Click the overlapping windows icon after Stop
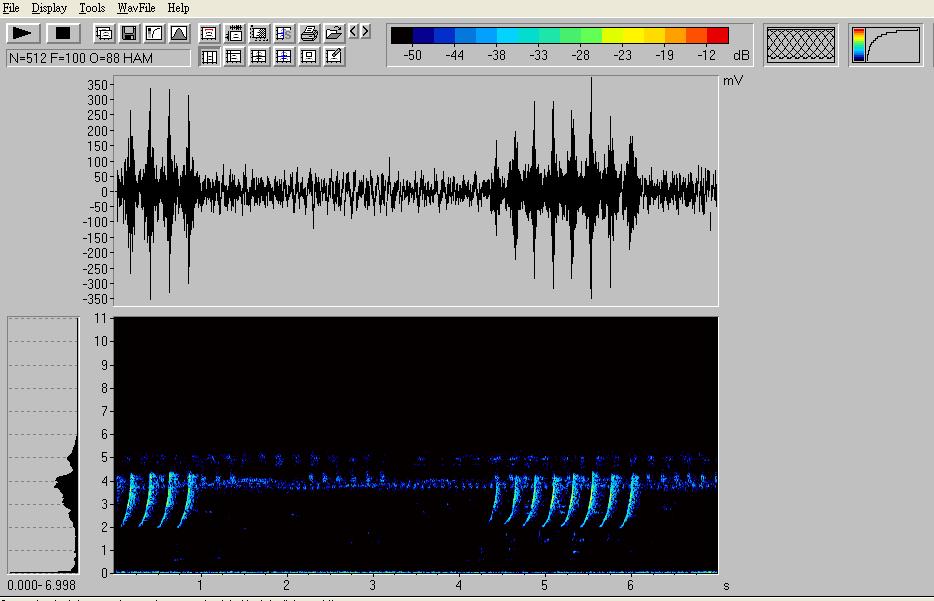The height and width of the screenshot is (601, 934). (x=104, y=33)
